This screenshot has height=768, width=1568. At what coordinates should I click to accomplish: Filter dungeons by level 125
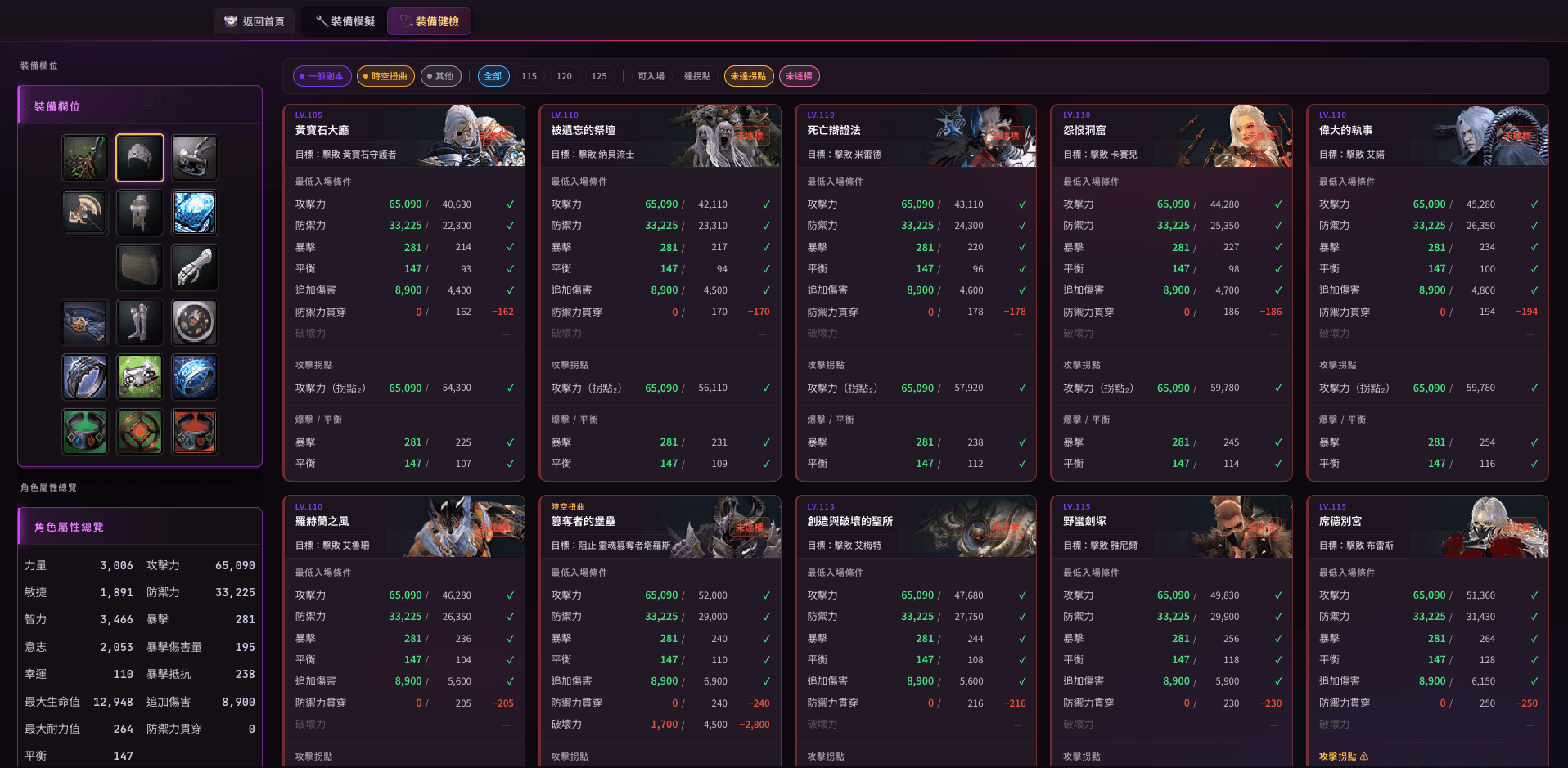(x=600, y=76)
